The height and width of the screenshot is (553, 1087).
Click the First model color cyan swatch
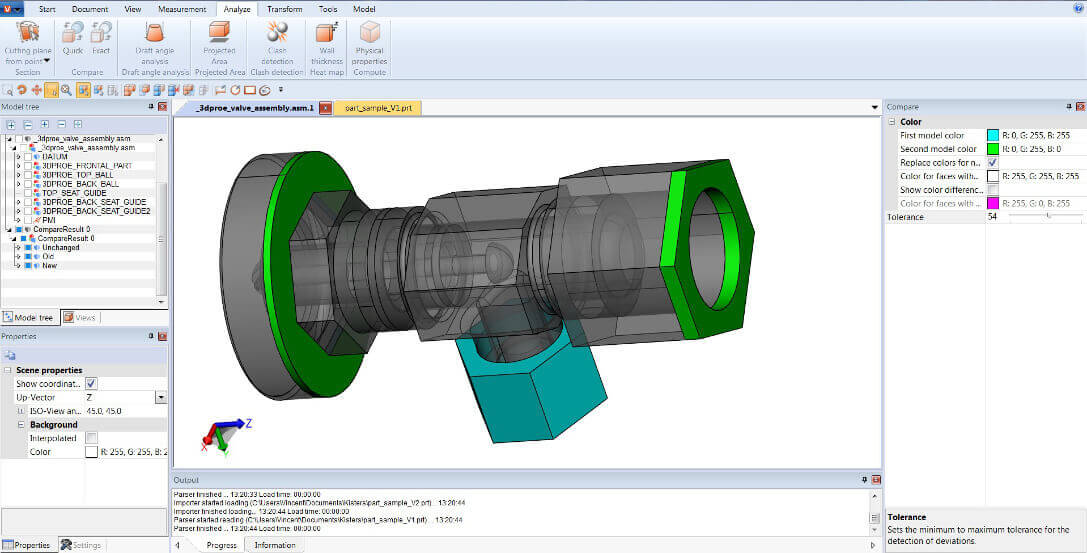(993, 135)
